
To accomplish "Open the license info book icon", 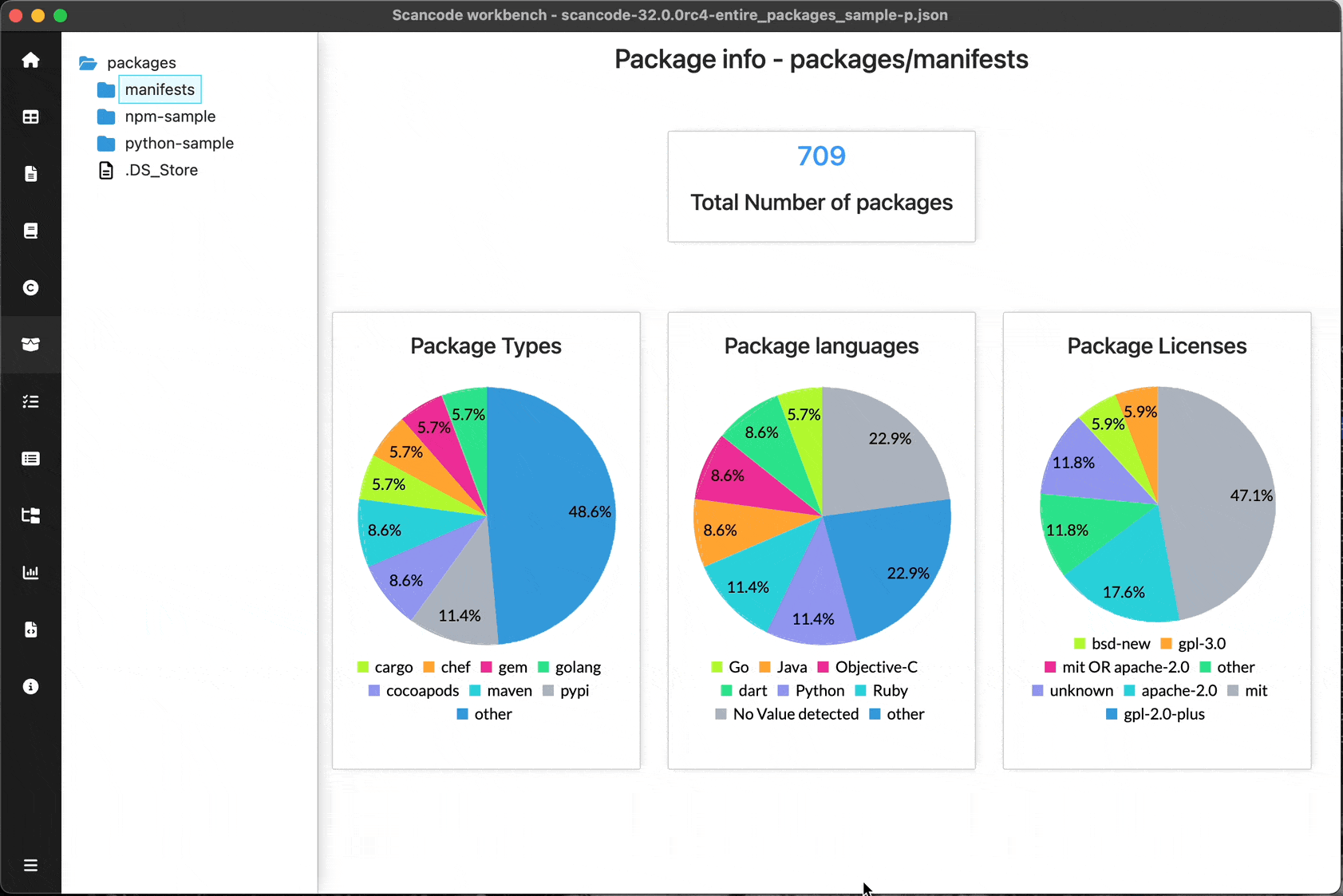I will pos(30,231).
